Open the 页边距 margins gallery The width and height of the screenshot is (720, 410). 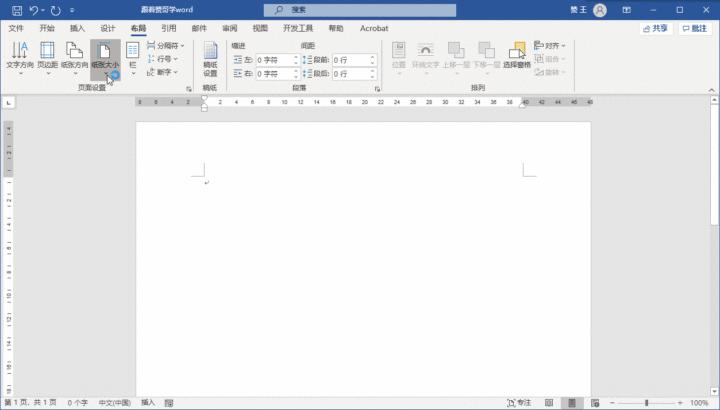[x=47, y=58]
